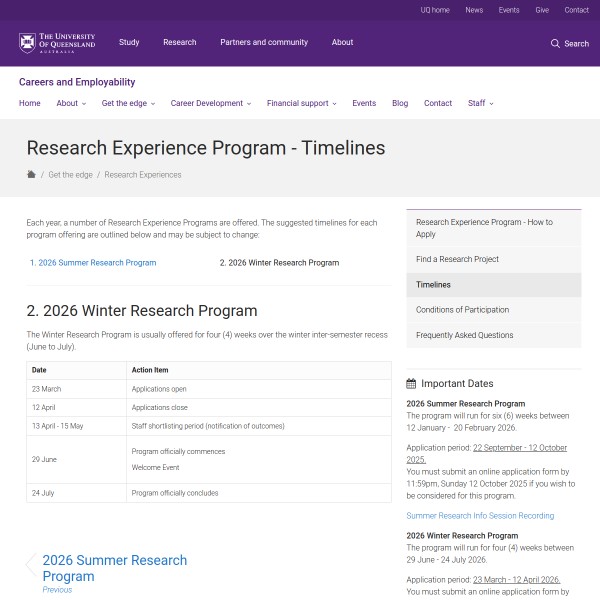This screenshot has width=600, height=600.
Task: Click the Give link in top bar
Action: [x=542, y=10]
